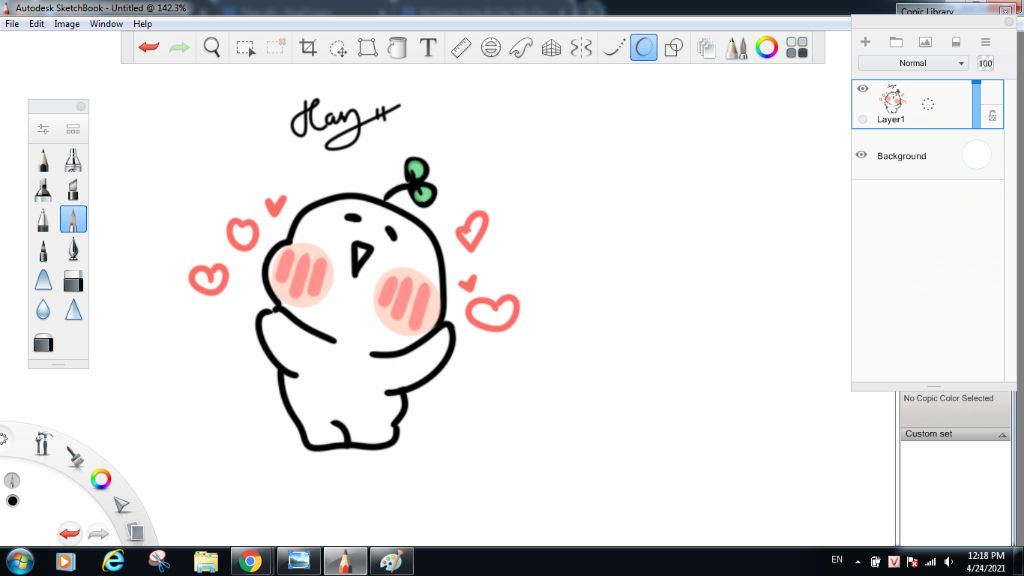Toggle the UI layout grid icon
The height and width of the screenshot is (576, 1024).
click(x=797, y=48)
